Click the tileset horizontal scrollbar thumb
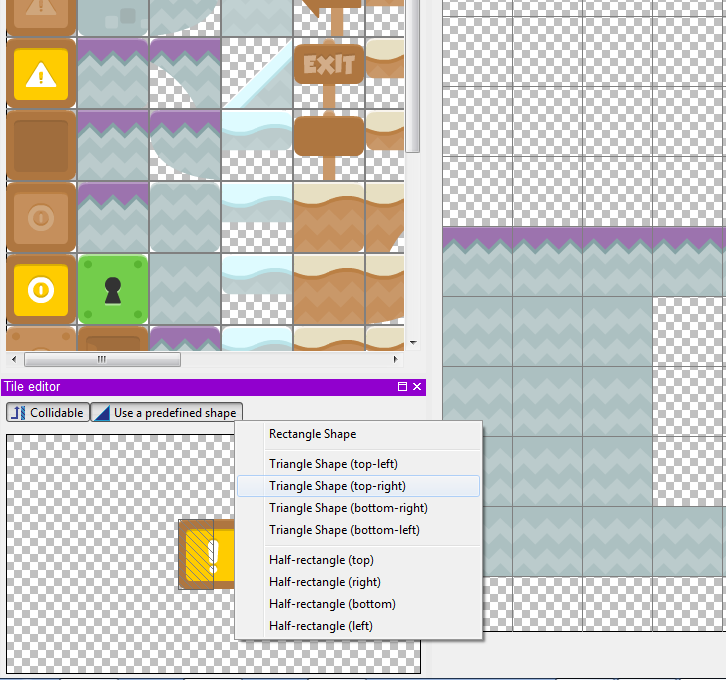Viewport: 726px width, 680px height. [102, 359]
